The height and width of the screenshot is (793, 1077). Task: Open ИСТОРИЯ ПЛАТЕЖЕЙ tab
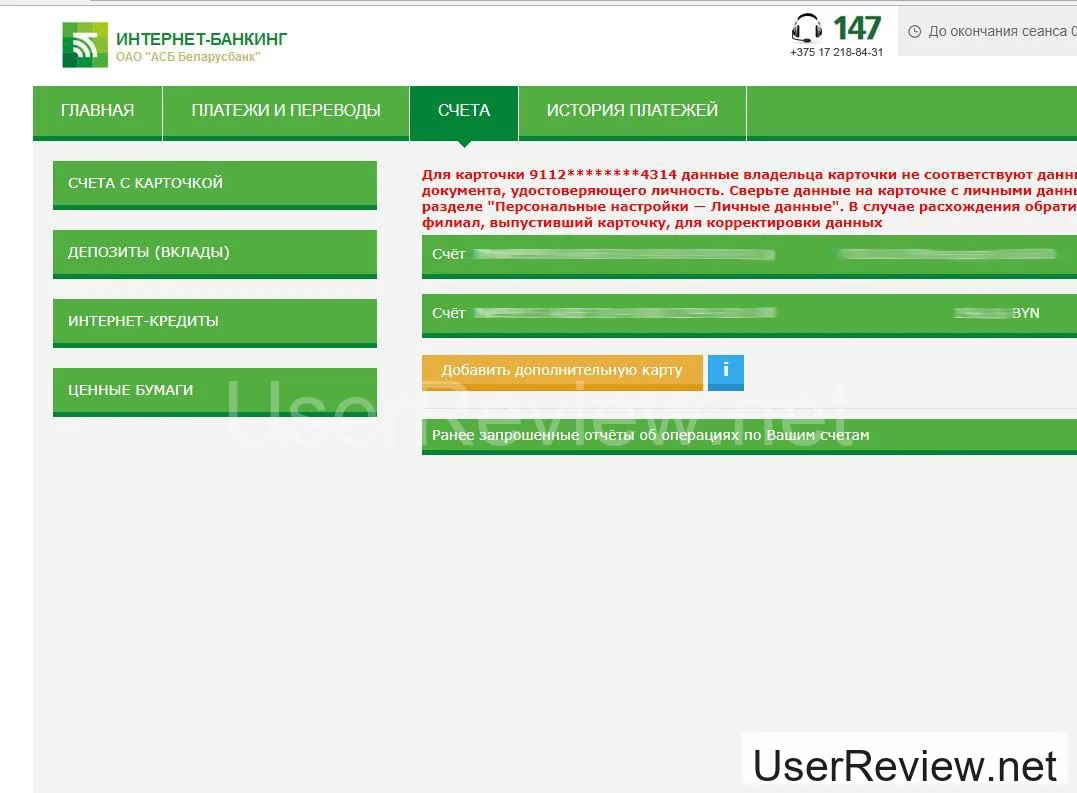pyautogui.click(x=632, y=111)
